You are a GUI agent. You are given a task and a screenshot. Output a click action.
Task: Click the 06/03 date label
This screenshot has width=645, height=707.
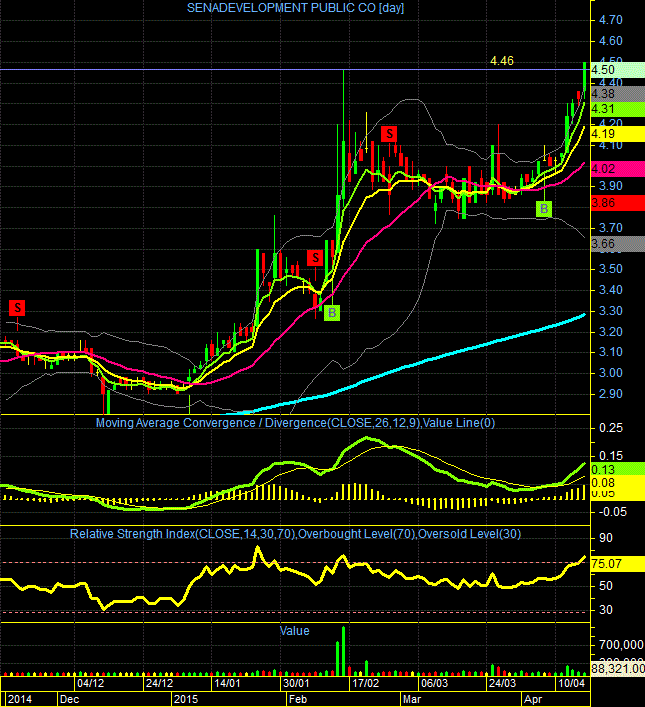tap(434, 683)
